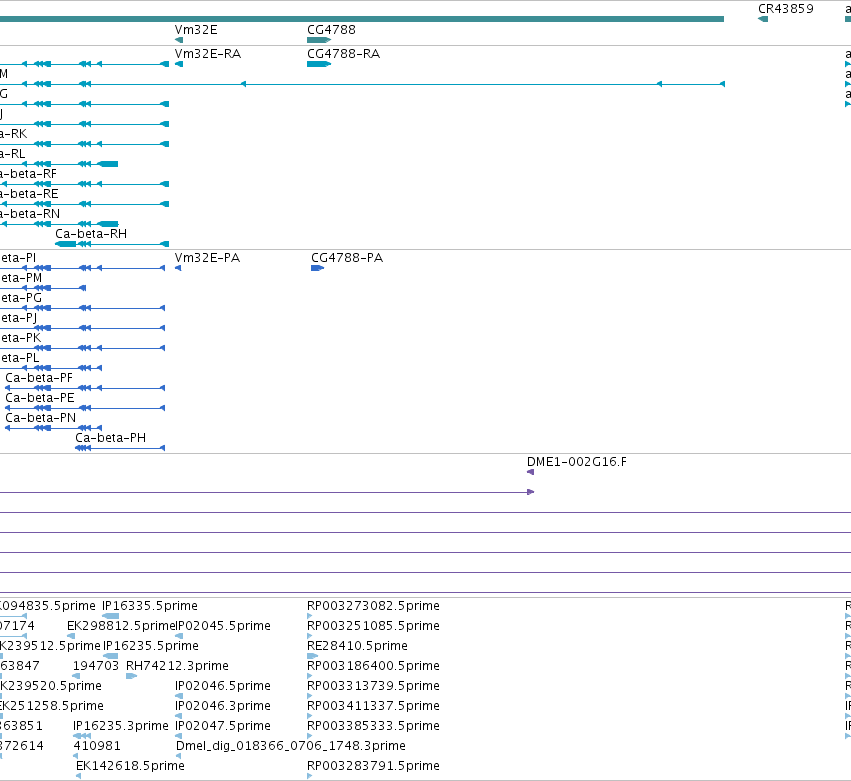The width and height of the screenshot is (851, 781).
Task: Select the DME1-002G16.F purple arrow glyph
Action: pyautogui.click(x=530, y=472)
